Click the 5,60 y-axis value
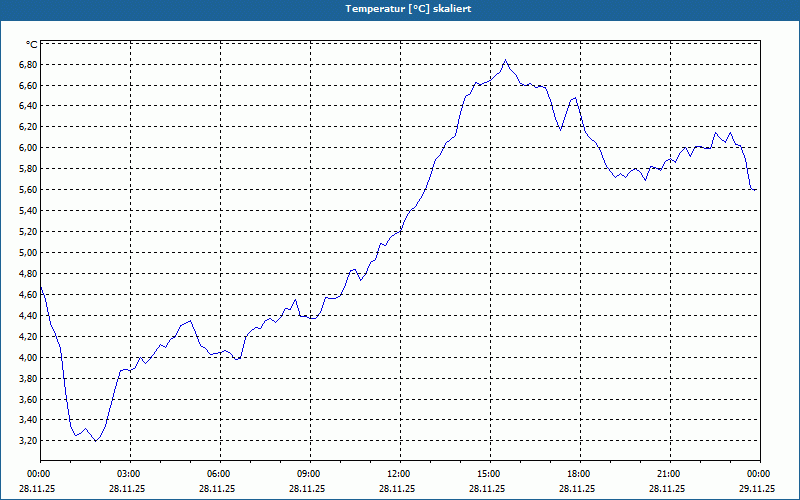The height and width of the screenshot is (500, 800). [x=28, y=190]
